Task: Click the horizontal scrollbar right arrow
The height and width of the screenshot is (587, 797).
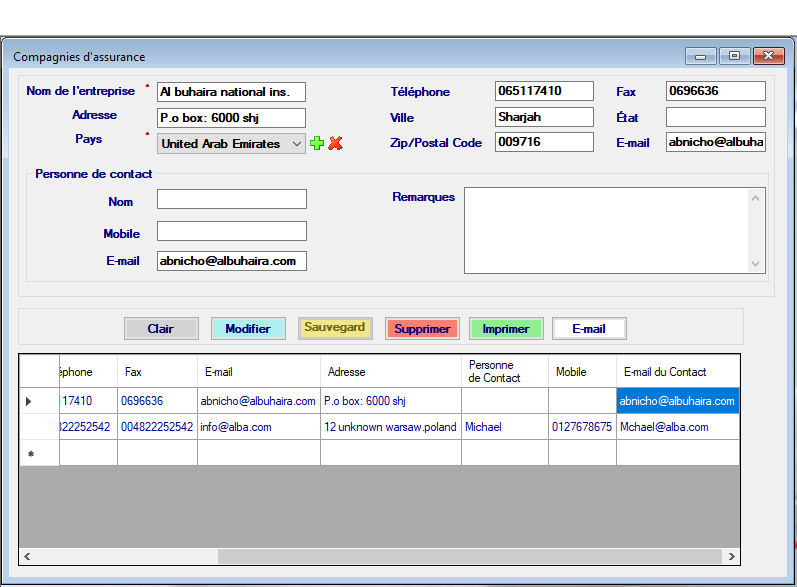Action: point(733,556)
